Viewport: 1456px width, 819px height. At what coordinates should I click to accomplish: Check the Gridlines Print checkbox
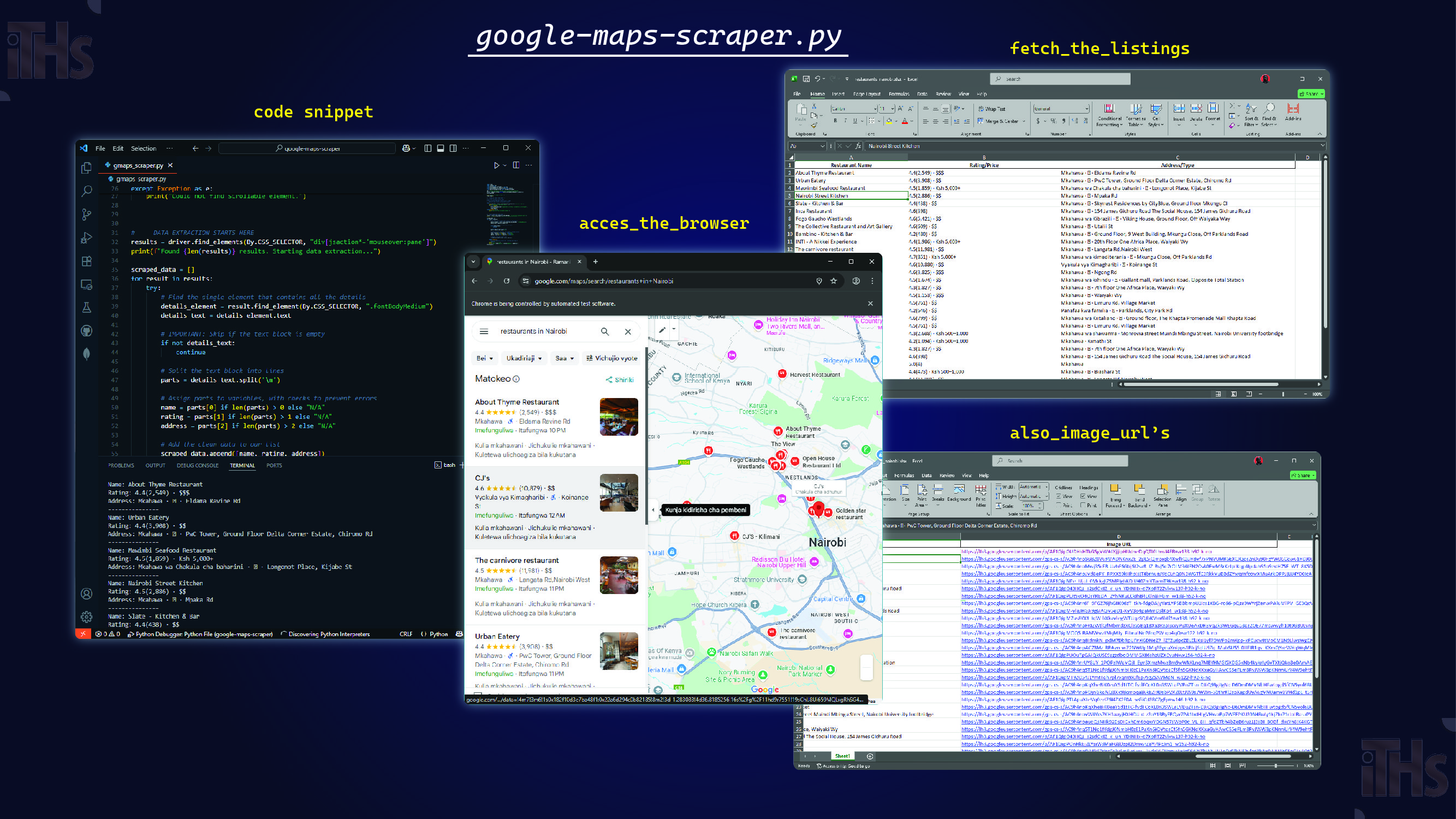point(1059,505)
